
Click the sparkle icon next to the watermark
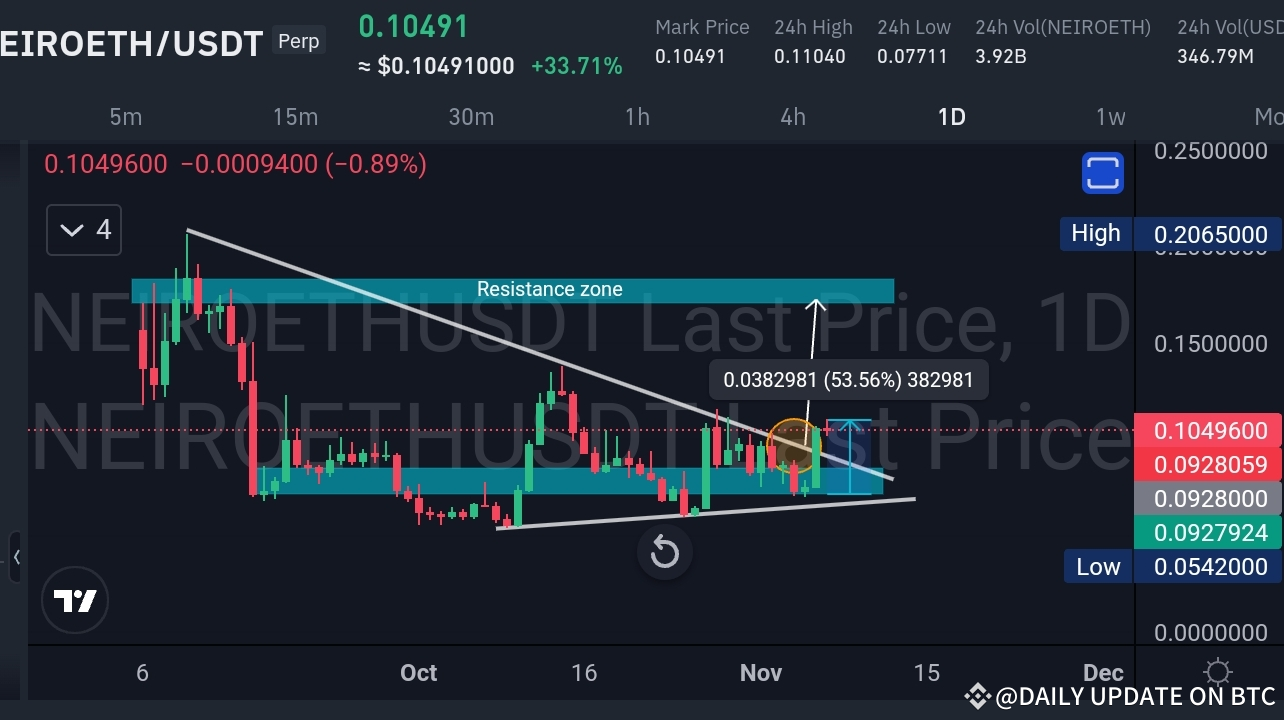pyautogui.click(x=976, y=694)
